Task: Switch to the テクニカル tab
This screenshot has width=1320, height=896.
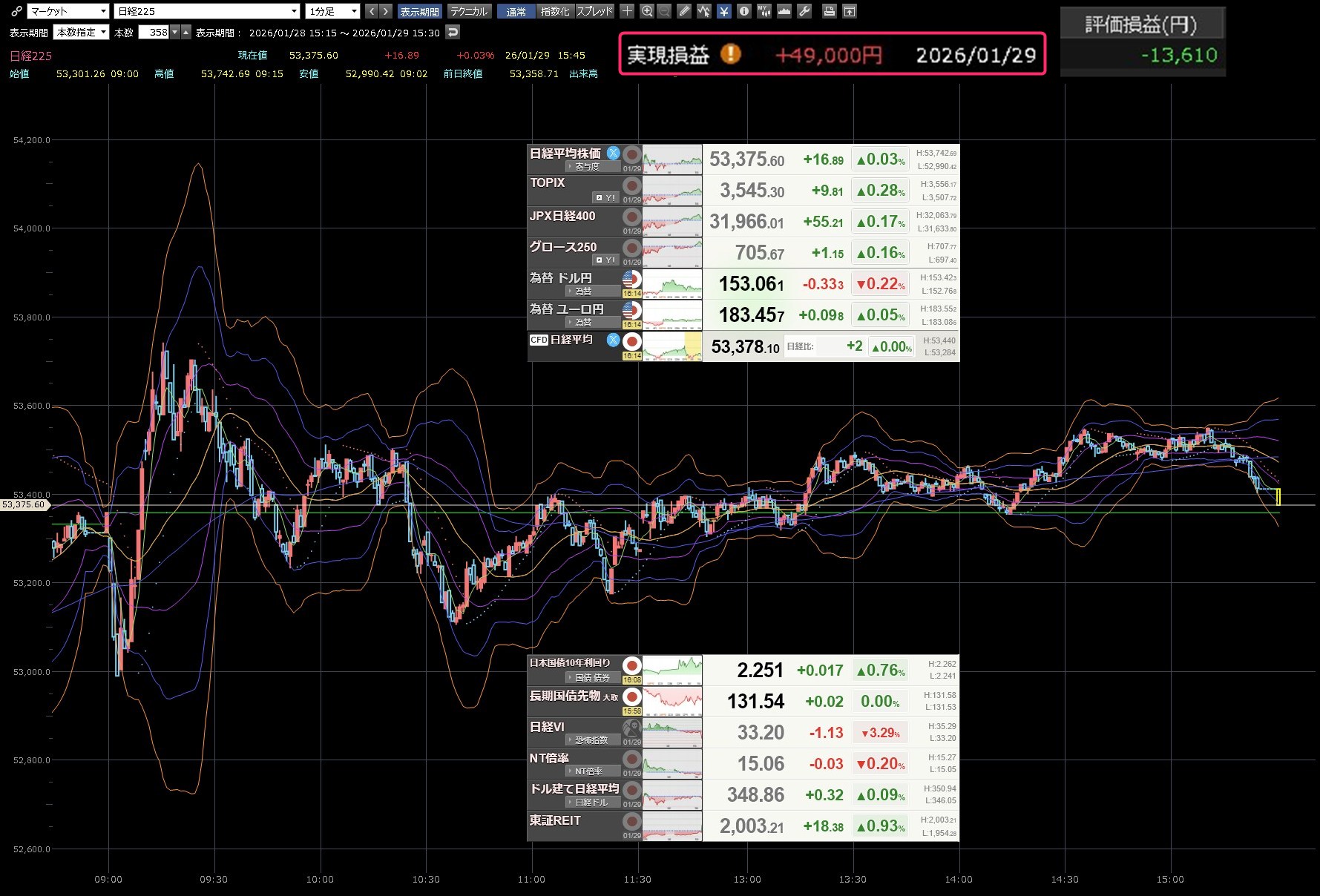Action: 469,11
